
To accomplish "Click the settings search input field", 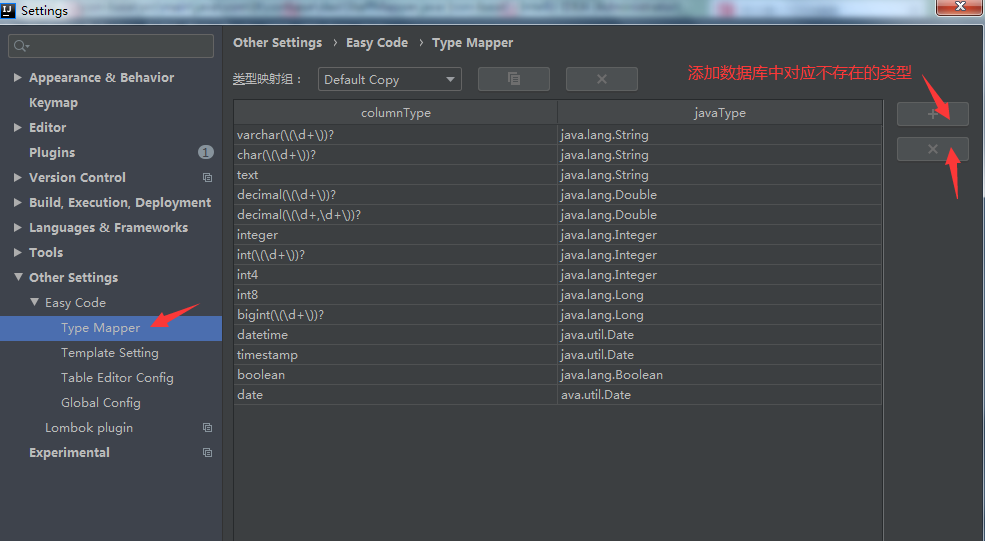I will (x=111, y=46).
